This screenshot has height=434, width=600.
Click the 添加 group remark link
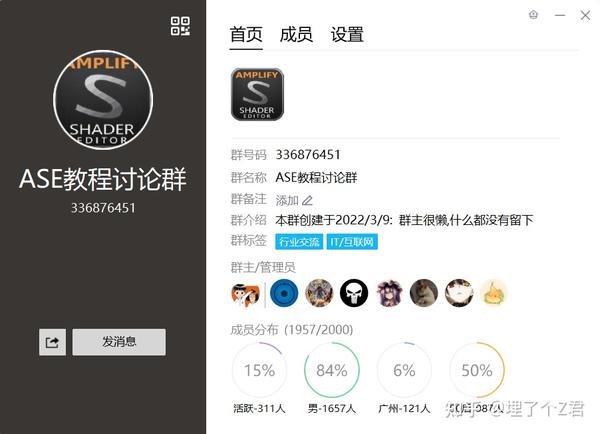(287, 200)
